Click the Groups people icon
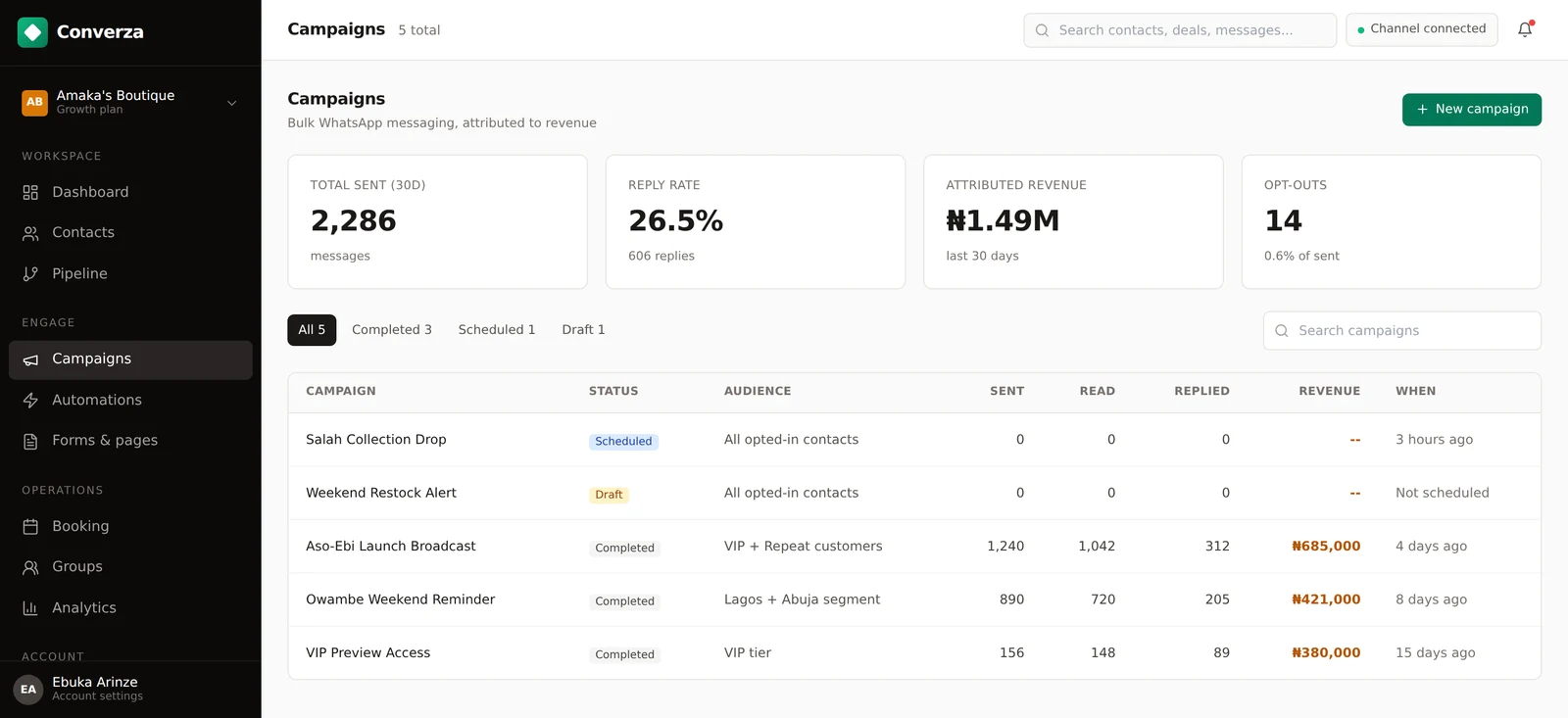The width and height of the screenshot is (1568, 718). (x=30, y=567)
